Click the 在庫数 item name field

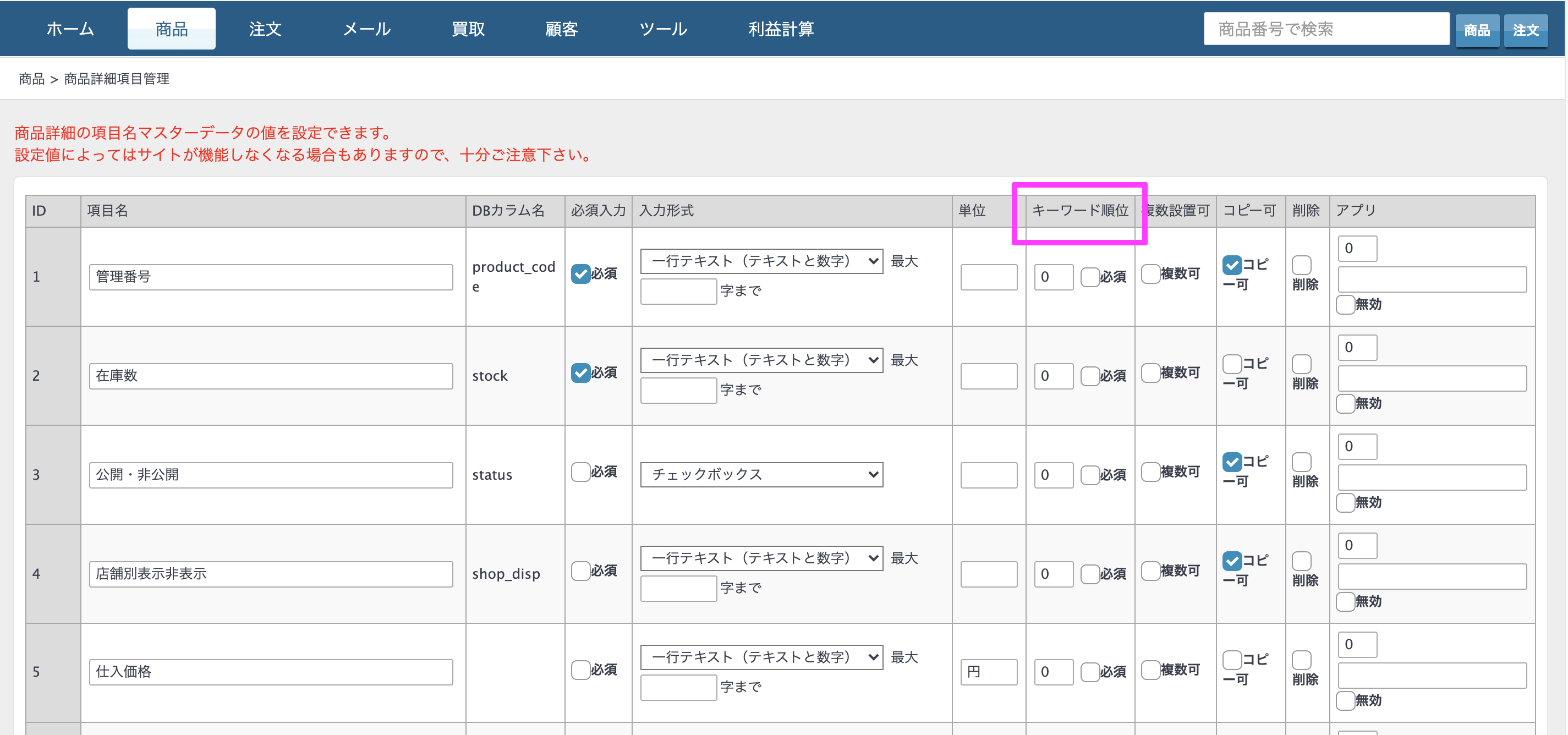(x=271, y=376)
